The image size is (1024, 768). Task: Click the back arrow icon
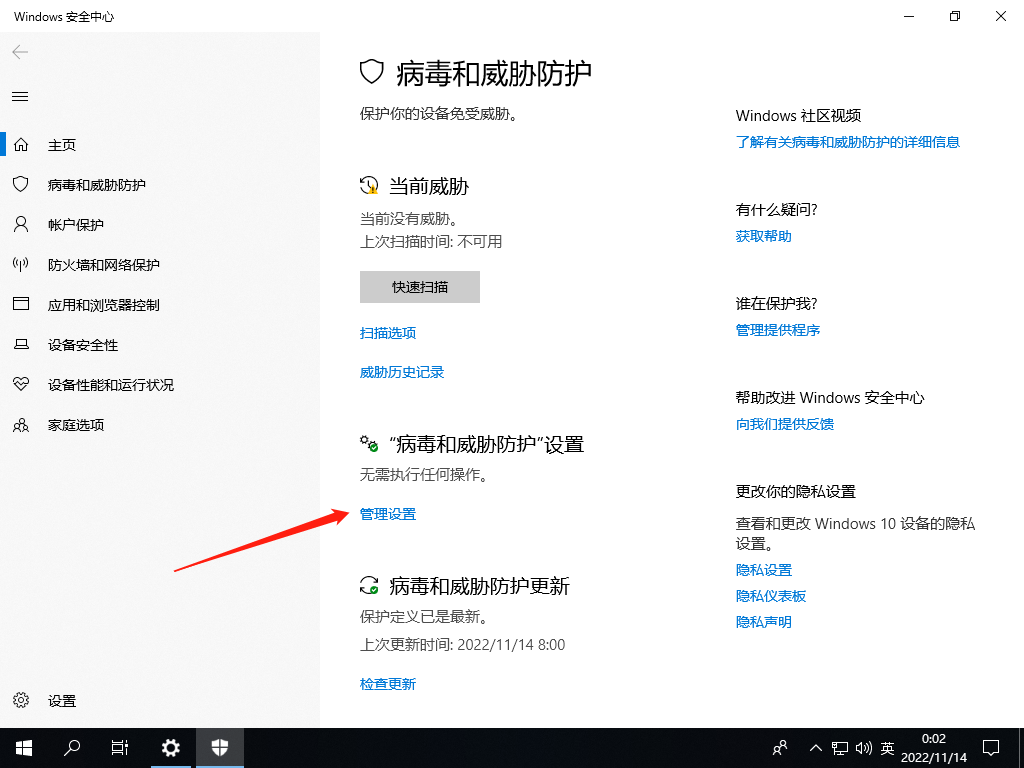point(20,52)
